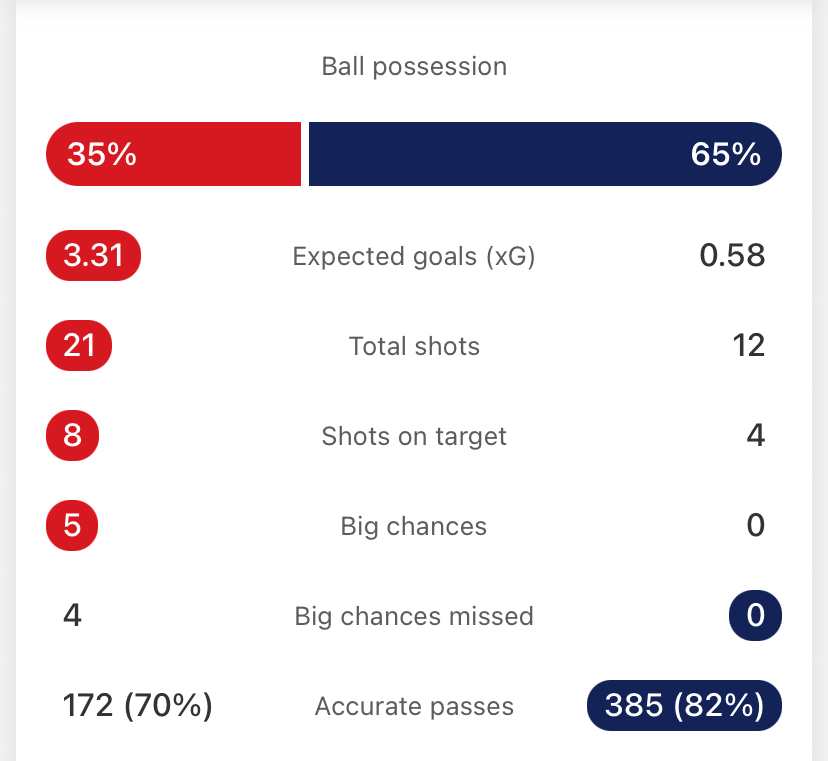Screen dimensions: 828x761
Task: Click the red 21 total shots badge
Action: point(79,346)
